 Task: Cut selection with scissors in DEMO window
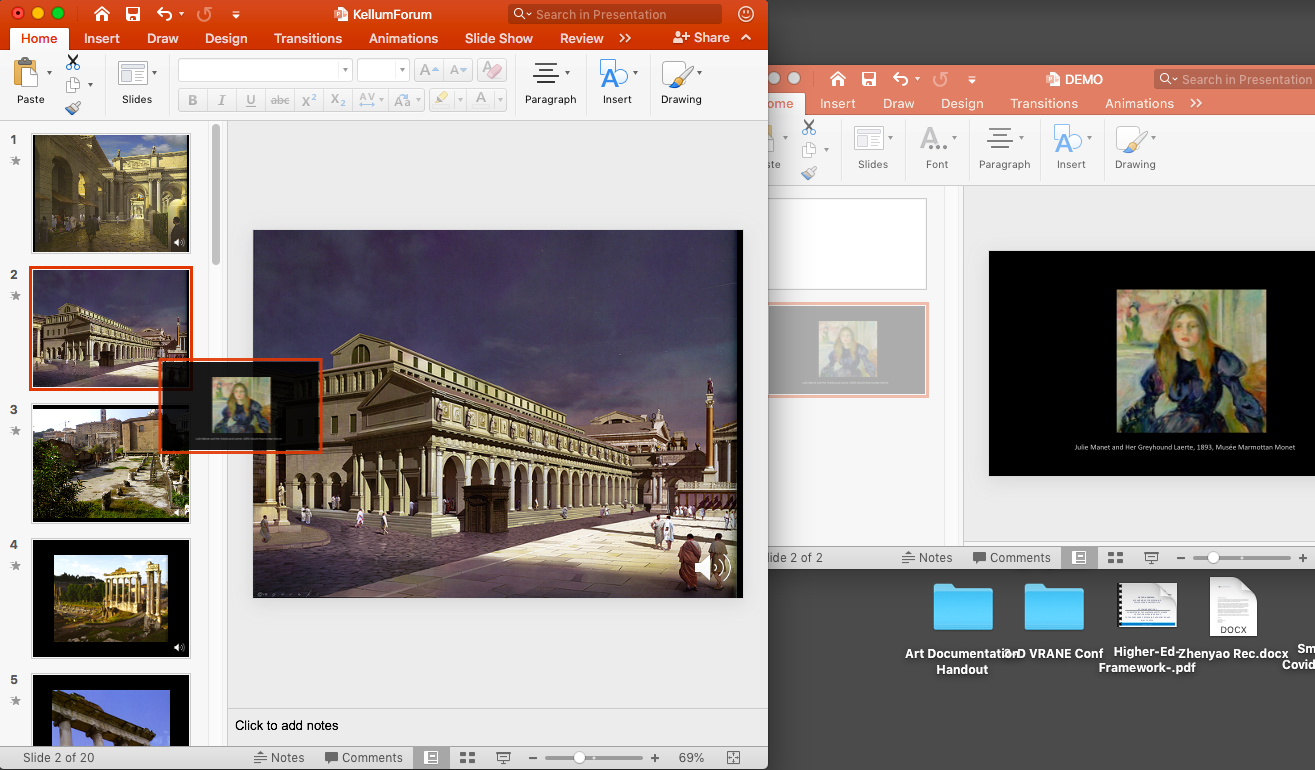click(x=809, y=127)
